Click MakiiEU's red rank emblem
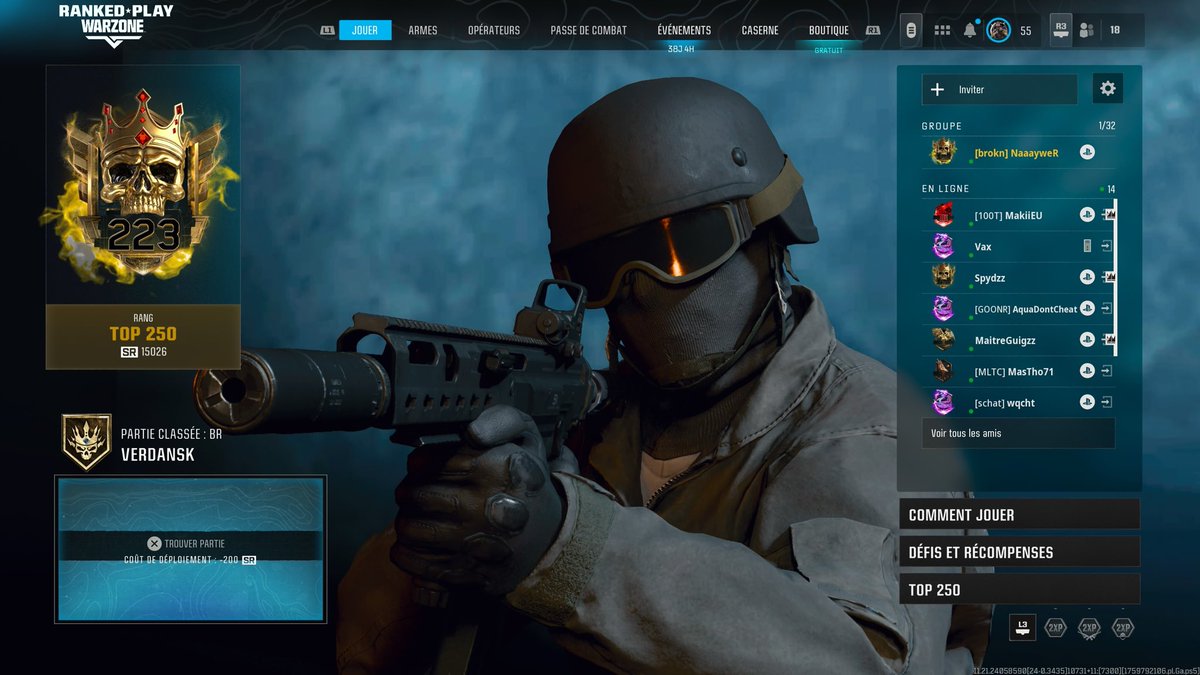1200x675 pixels. click(x=943, y=215)
